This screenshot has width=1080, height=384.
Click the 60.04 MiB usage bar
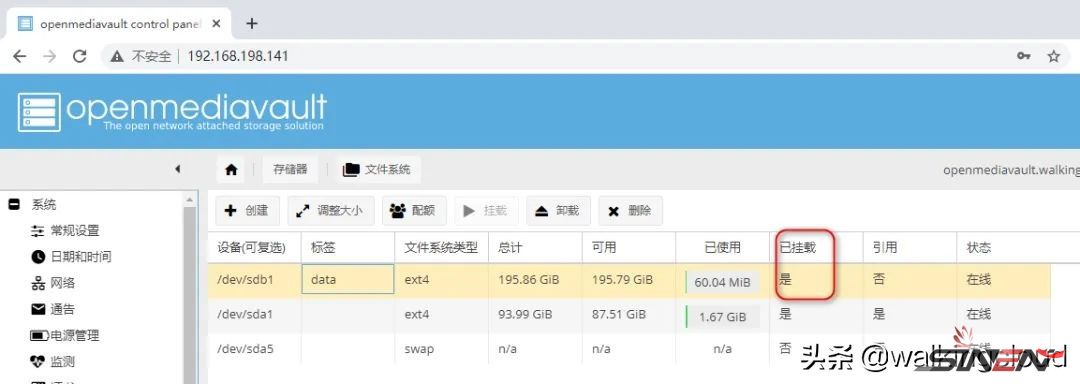(722, 282)
